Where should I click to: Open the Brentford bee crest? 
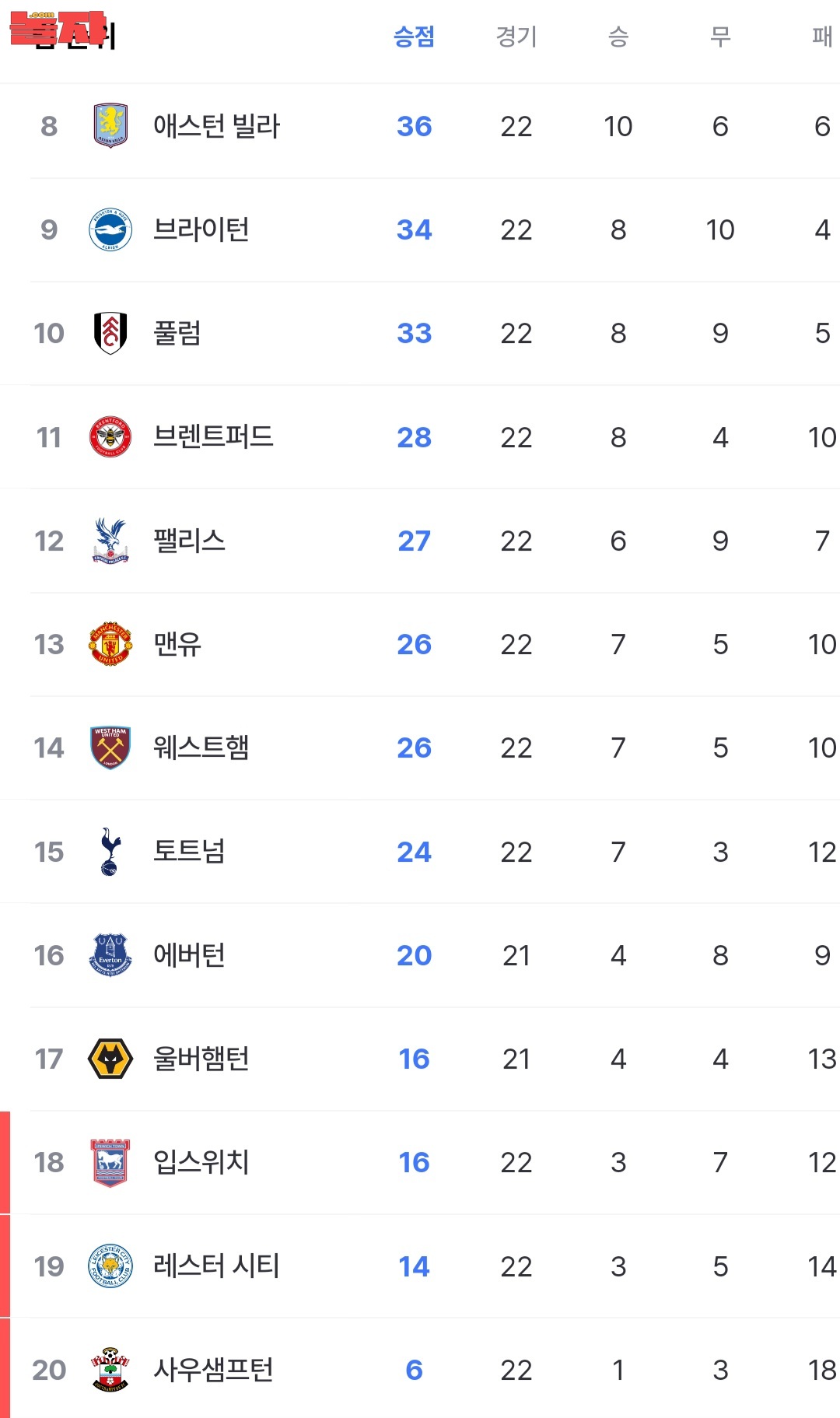(x=110, y=437)
